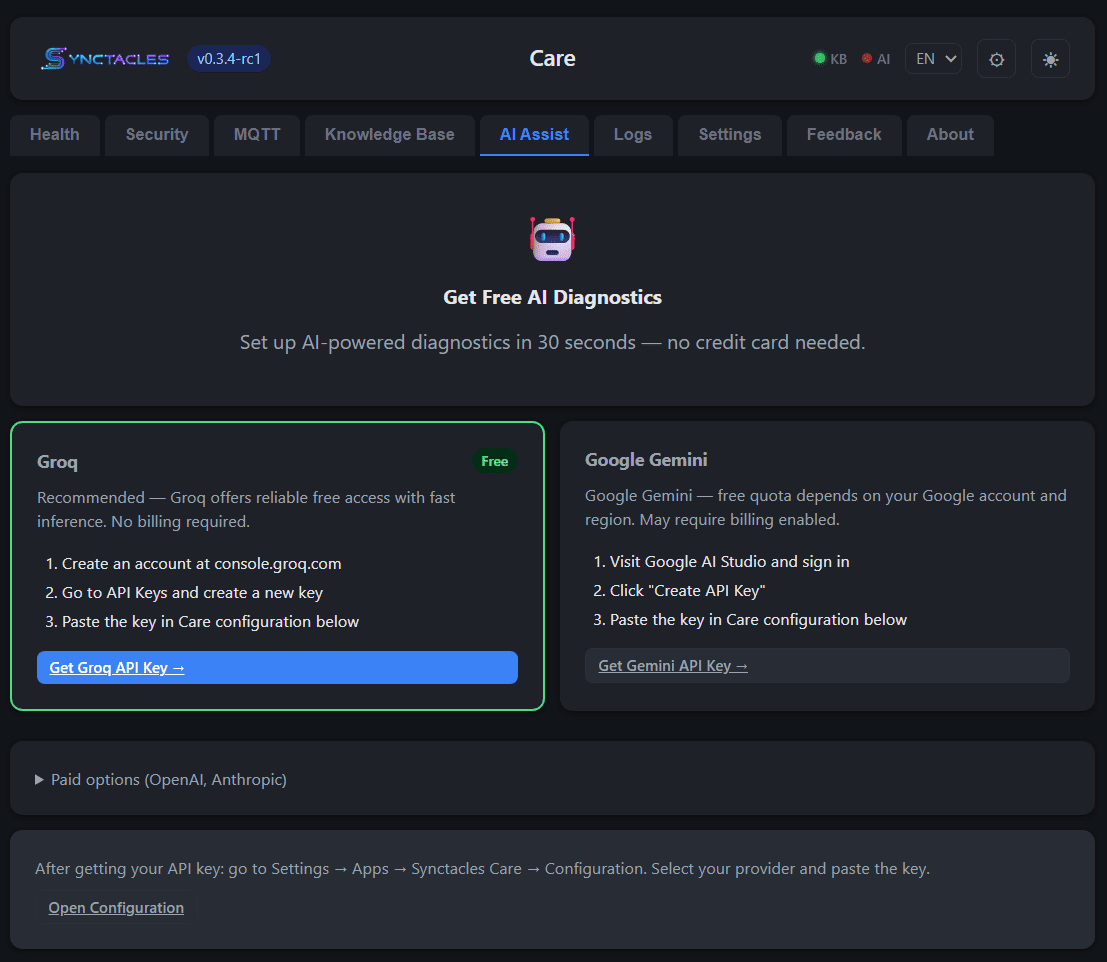Click Get Gemini API Key link
This screenshot has height=962, width=1107.
pyautogui.click(x=672, y=665)
